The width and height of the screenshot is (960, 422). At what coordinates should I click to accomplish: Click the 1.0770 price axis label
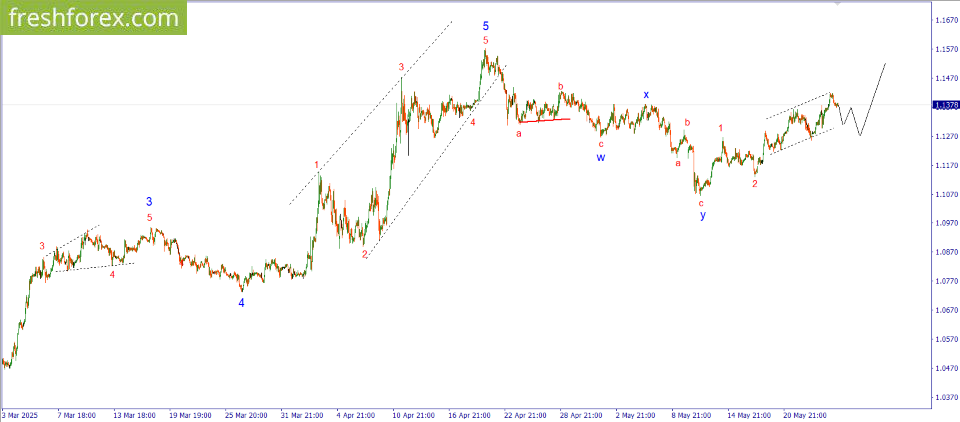pyautogui.click(x=947, y=281)
